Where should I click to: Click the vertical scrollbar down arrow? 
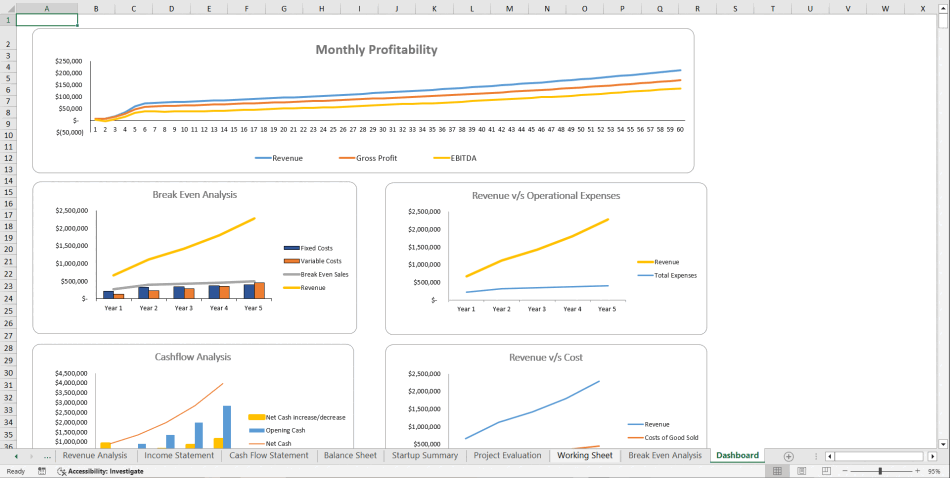tap(943, 442)
